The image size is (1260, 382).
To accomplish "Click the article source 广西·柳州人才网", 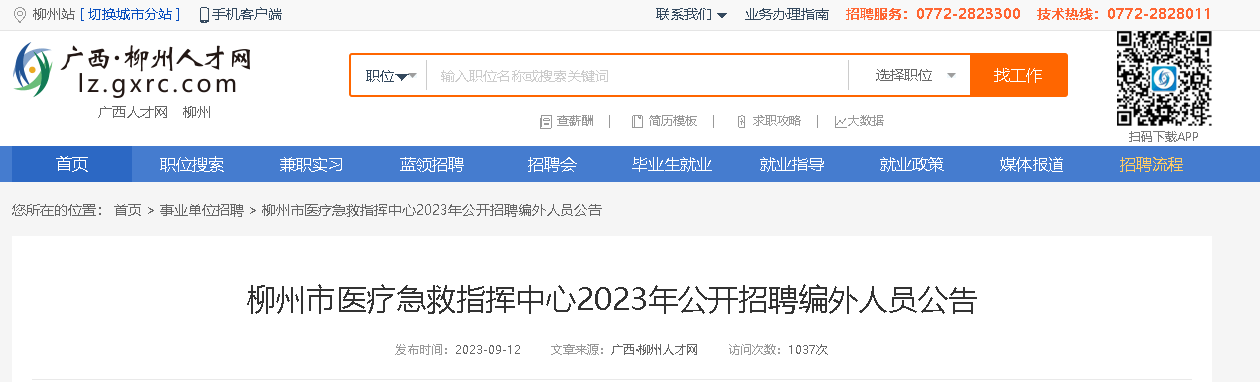I will [654, 350].
